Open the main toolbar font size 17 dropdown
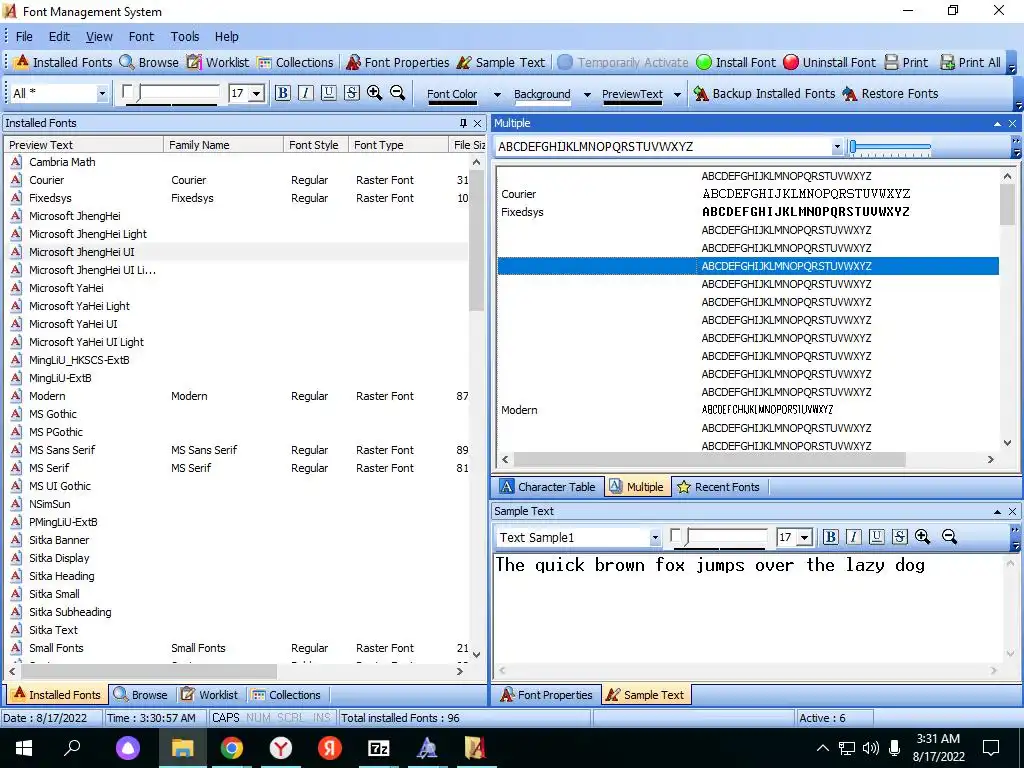The width and height of the screenshot is (1024, 768). (257, 93)
